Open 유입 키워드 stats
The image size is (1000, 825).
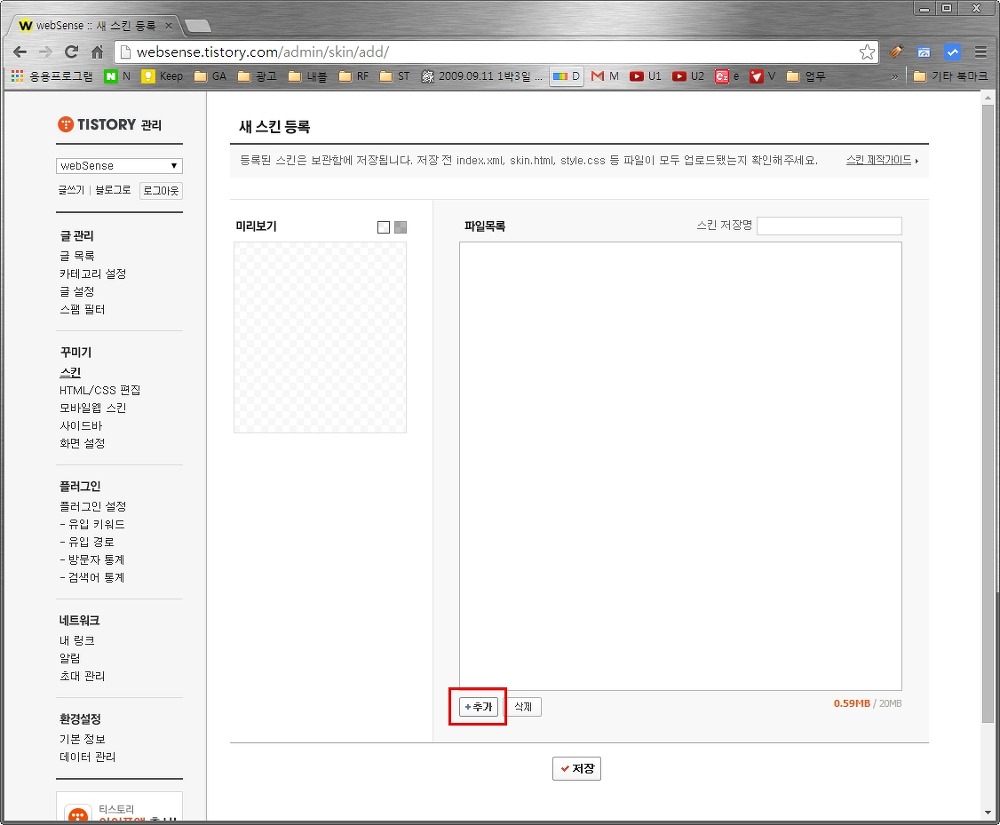[92, 524]
